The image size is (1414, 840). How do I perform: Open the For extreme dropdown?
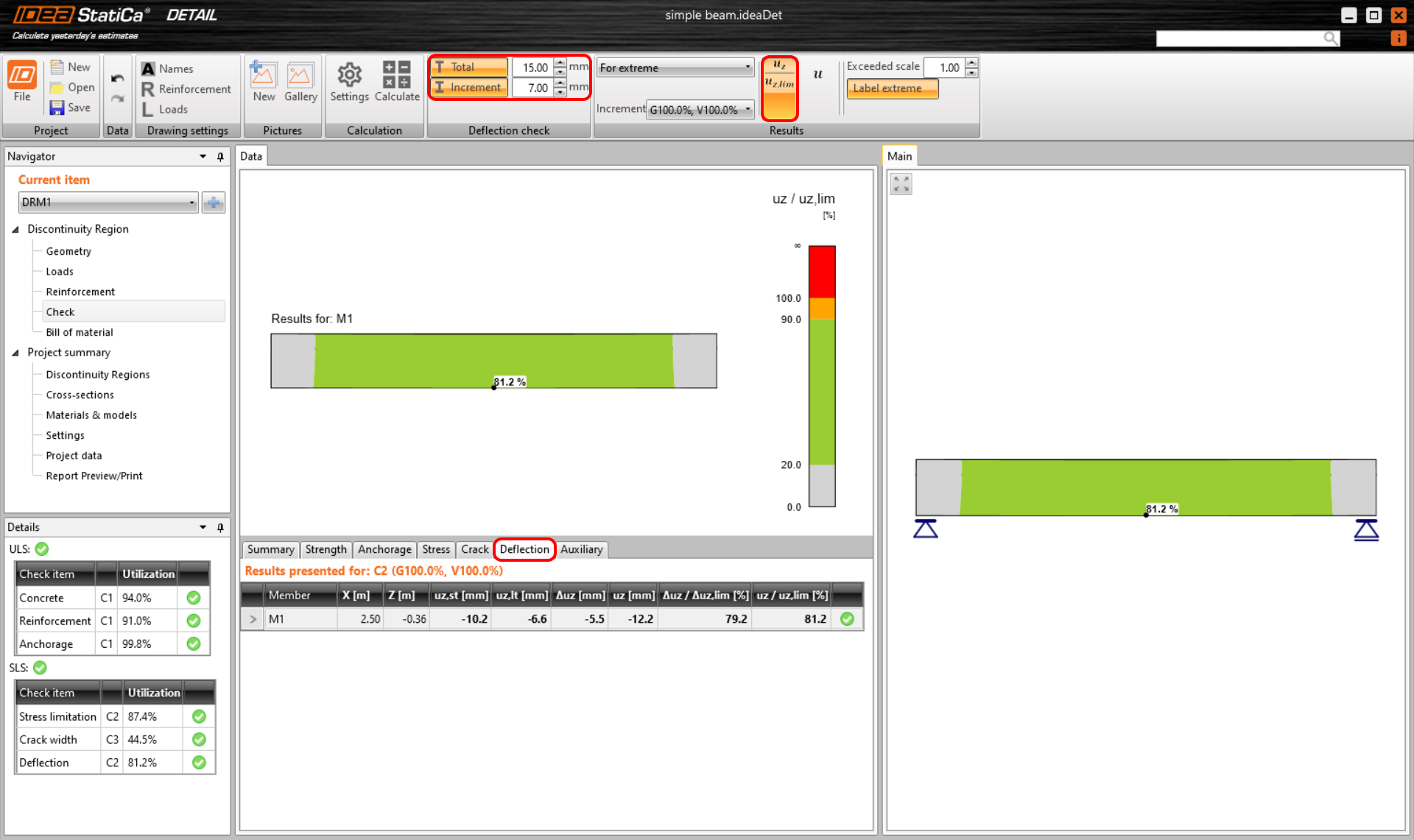pyautogui.click(x=675, y=68)
